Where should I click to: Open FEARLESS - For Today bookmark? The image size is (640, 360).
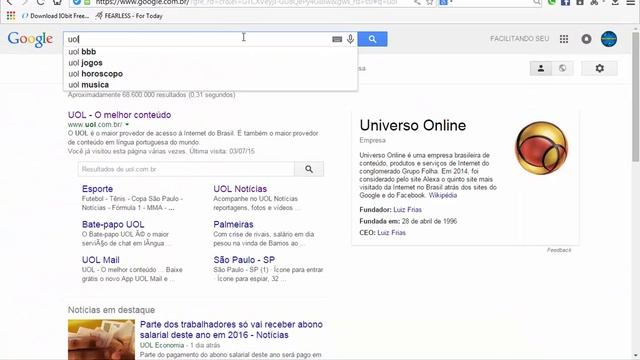[x=129, y=16]
